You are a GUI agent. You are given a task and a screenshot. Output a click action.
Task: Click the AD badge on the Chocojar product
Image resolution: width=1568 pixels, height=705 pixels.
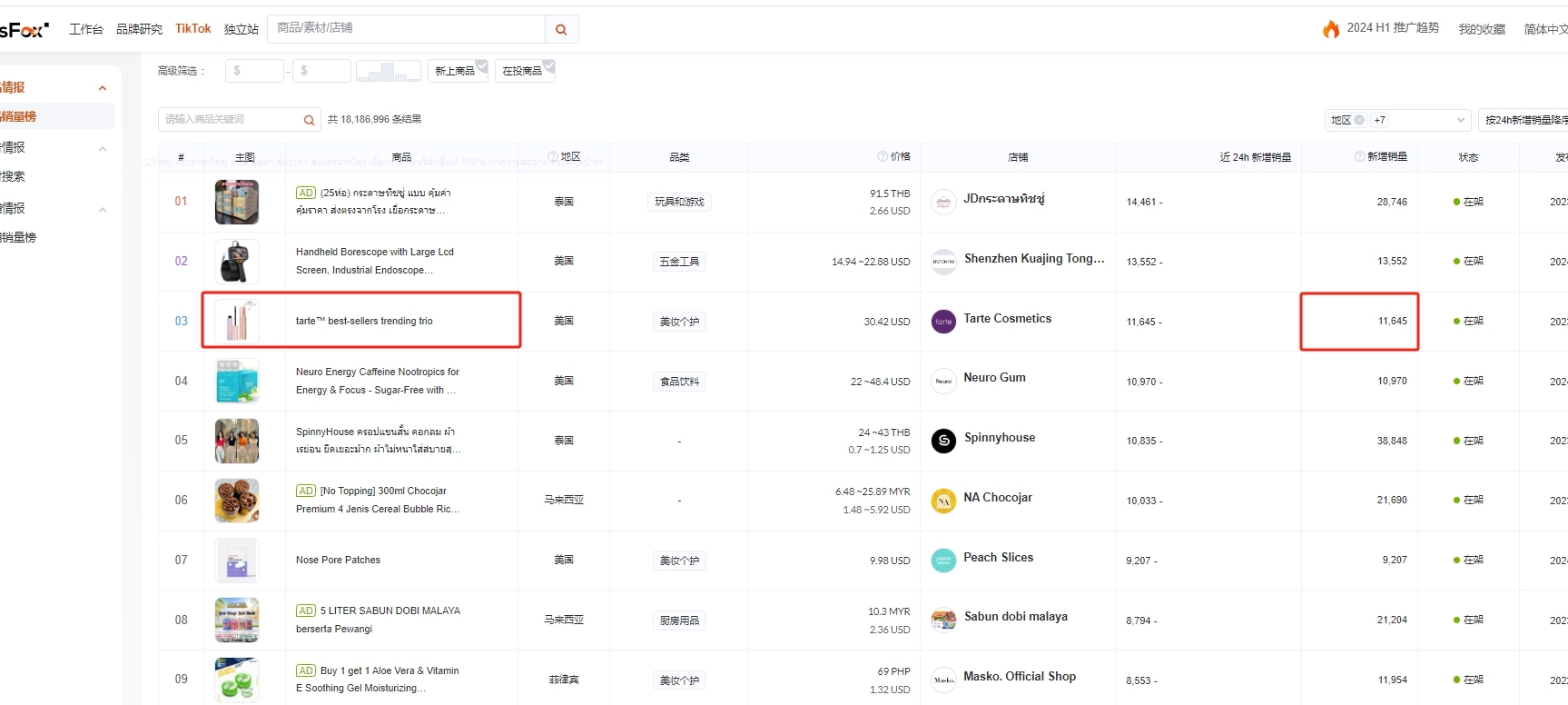click(x=306, y=491)
